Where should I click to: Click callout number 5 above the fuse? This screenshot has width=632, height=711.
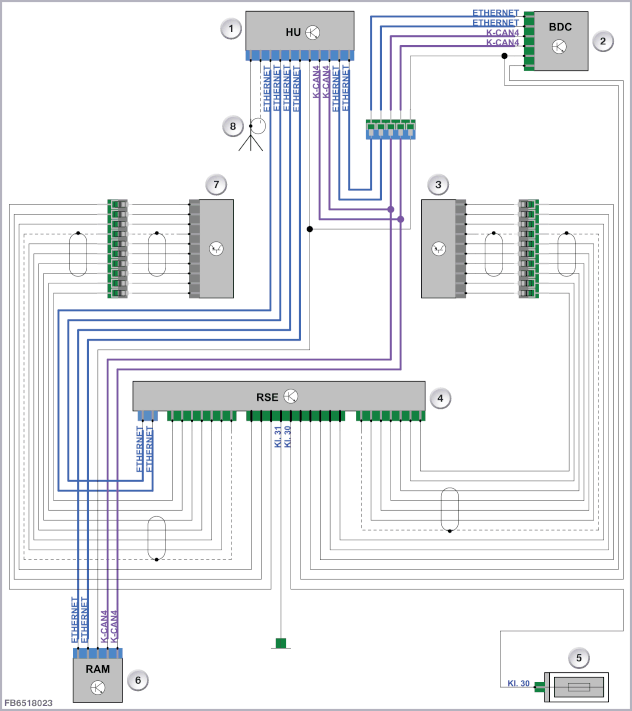(x=579, y=658)
